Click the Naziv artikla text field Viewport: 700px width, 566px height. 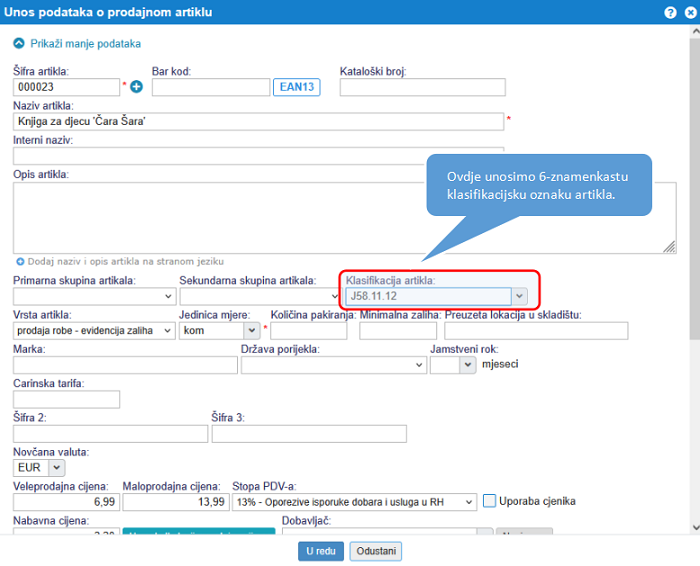(x=258, y=122)
